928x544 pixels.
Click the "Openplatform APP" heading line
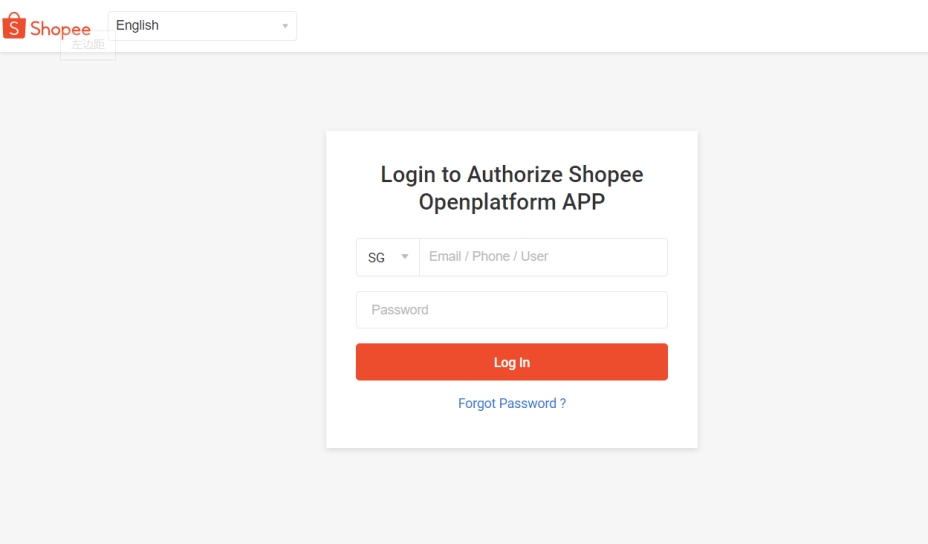point(512,203)
